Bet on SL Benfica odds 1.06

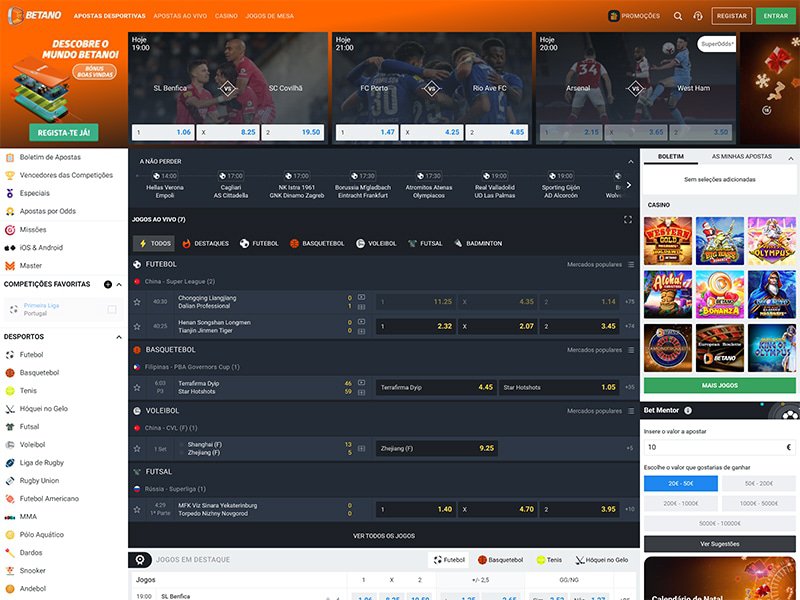click(163, 132)
